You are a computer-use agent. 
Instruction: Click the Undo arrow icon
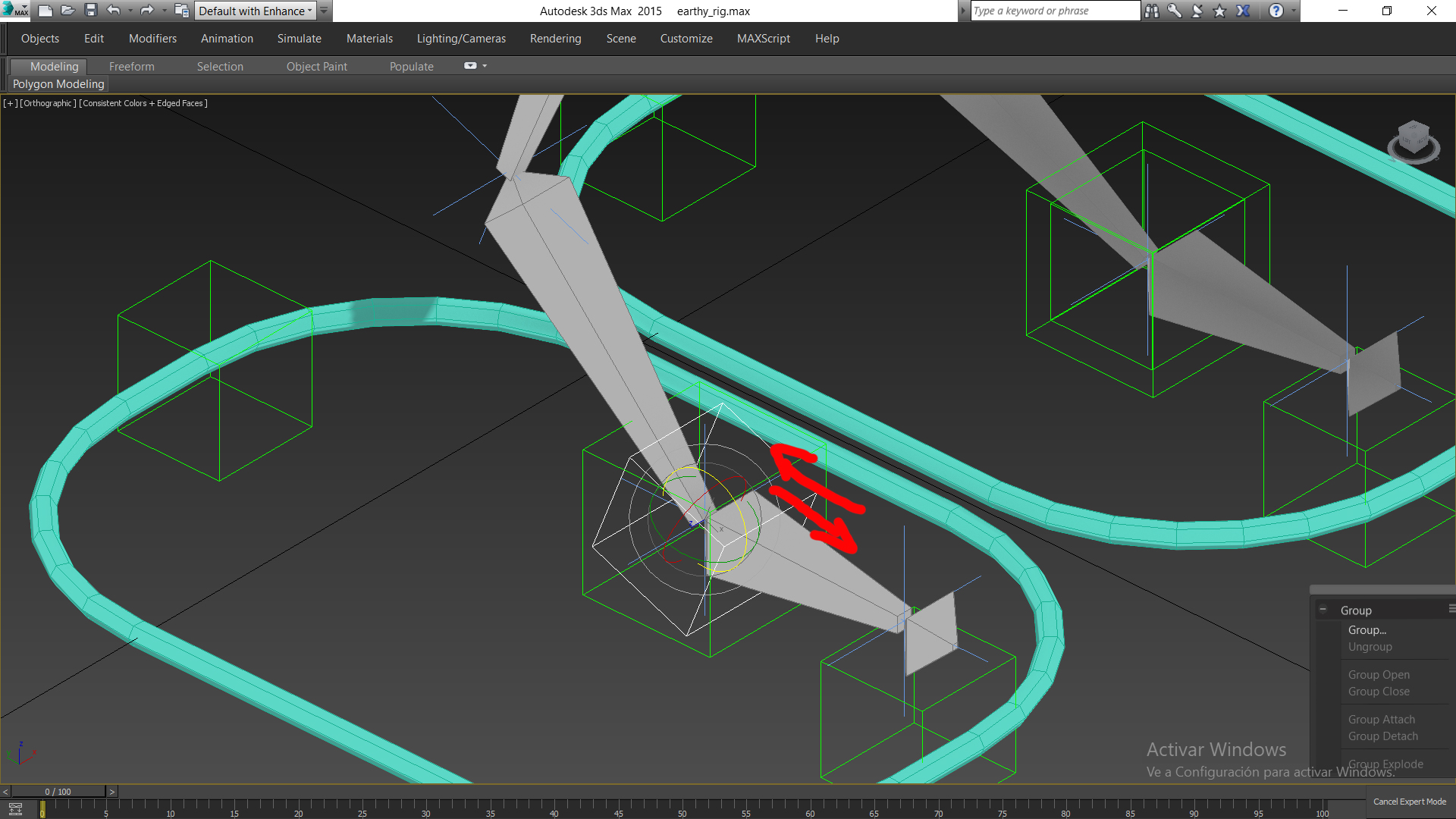coord(114,11)
